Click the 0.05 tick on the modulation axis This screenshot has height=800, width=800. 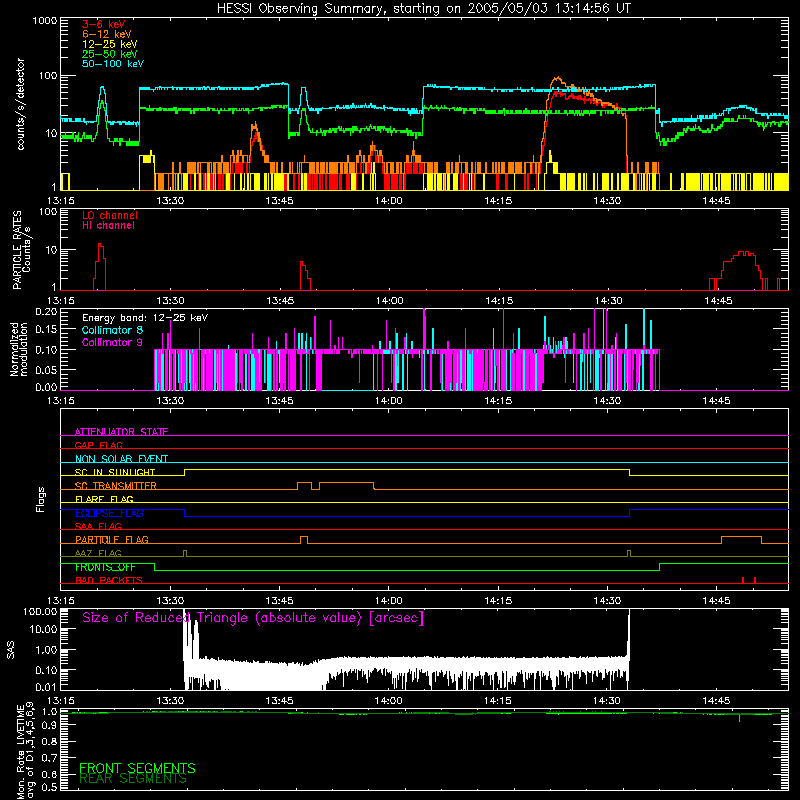[x=46, y=369]
